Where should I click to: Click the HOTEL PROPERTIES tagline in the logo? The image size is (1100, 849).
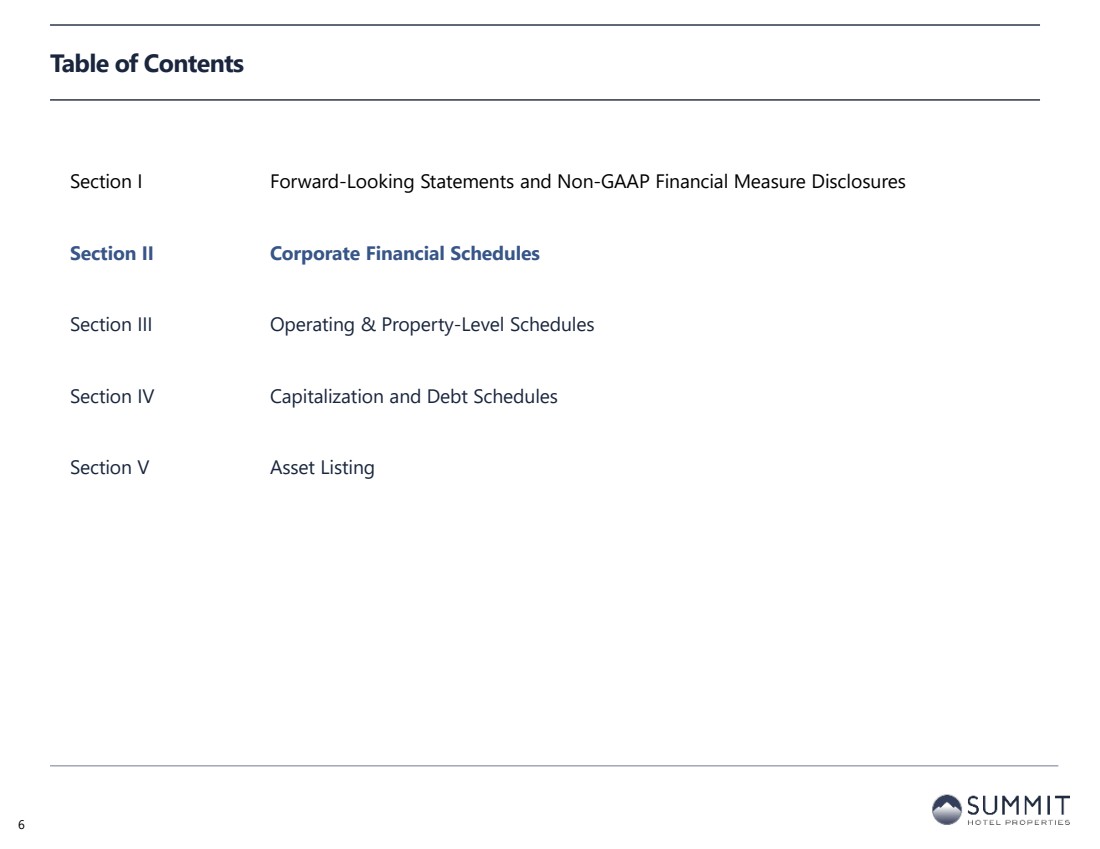[x=1018, y=823]
